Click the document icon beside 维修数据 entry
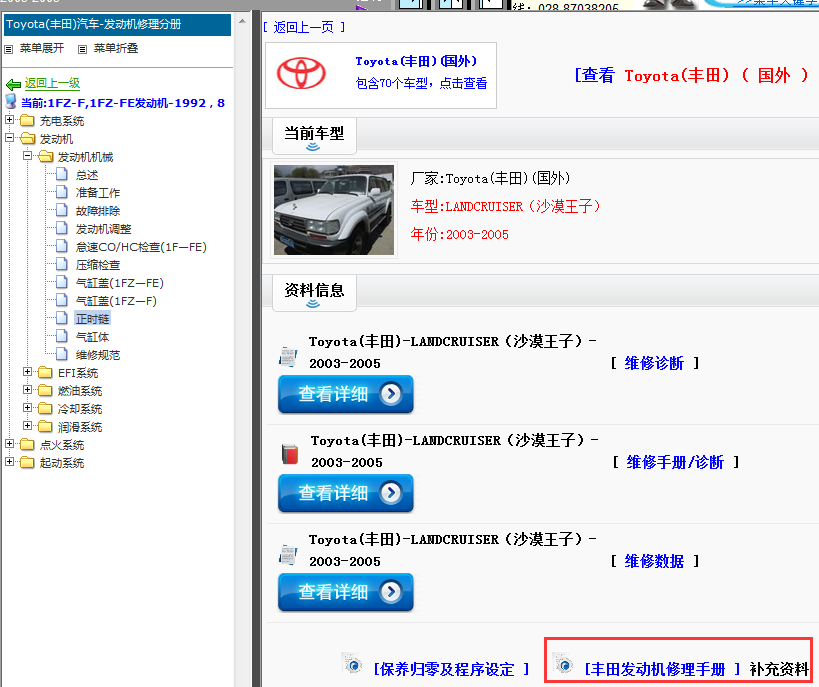Screen dimensions: 819x687 tap(288, 555)
